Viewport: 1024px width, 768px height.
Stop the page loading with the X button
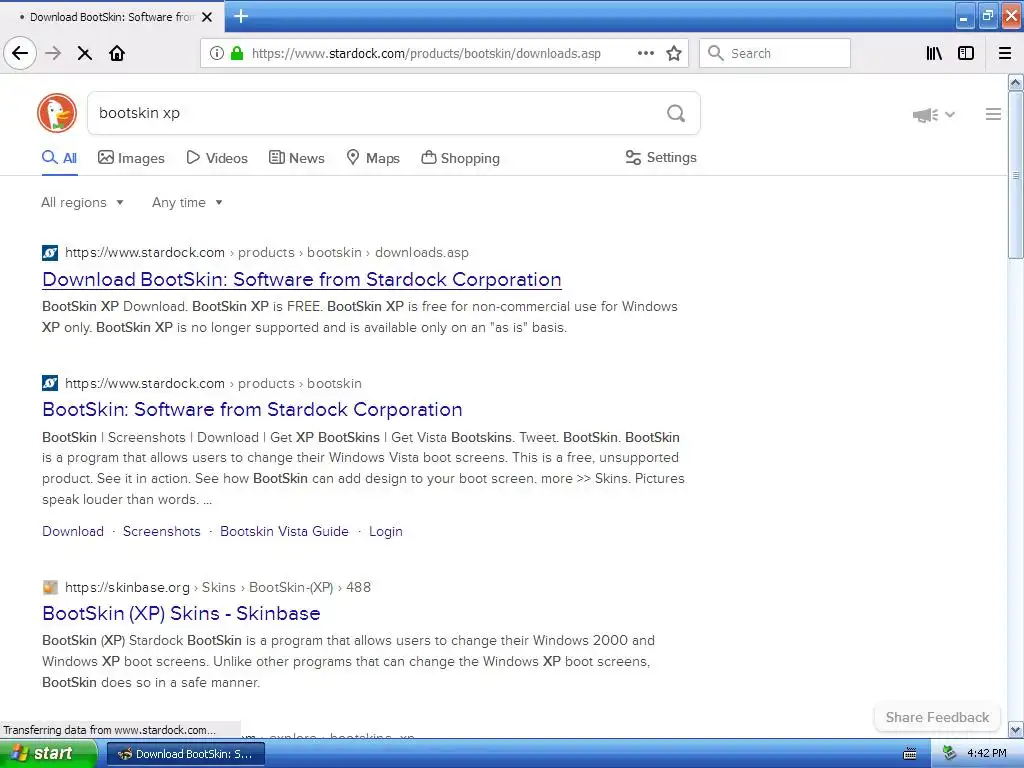click(x=85, y=54)
